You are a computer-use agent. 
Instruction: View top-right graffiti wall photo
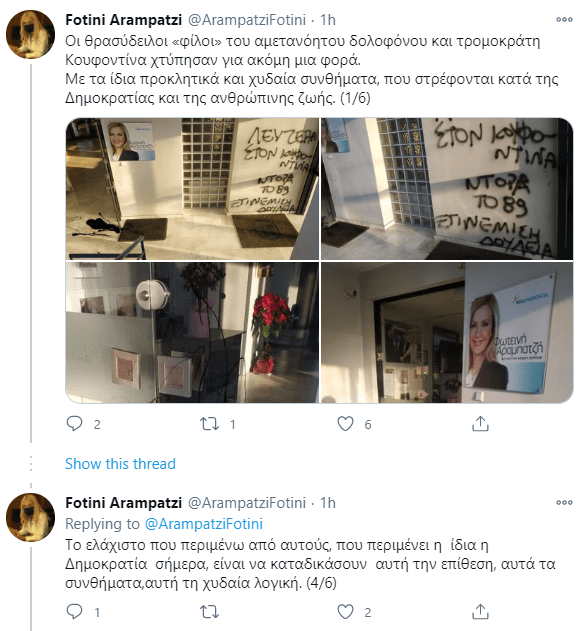[x=447, y=189]
